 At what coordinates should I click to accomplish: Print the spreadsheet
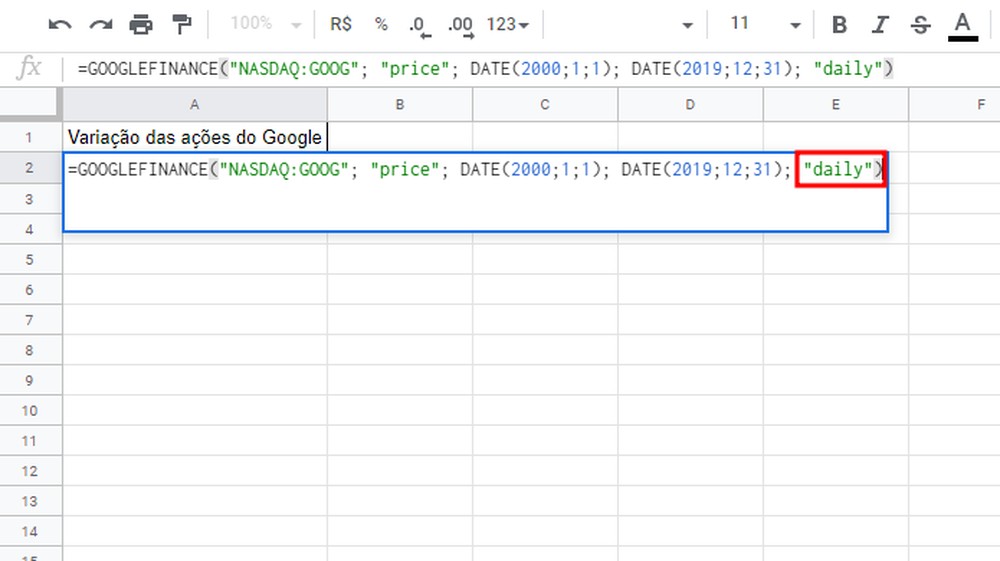141,25
